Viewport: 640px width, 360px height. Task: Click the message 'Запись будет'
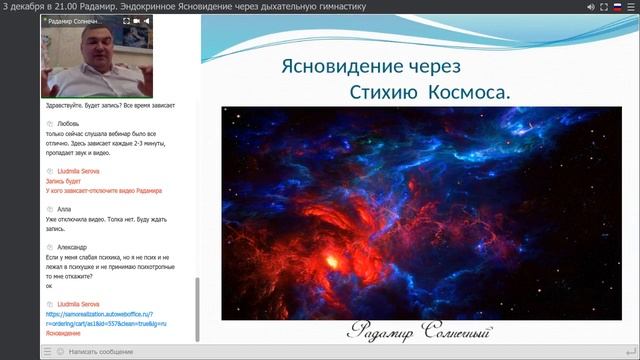pos(63,181)
